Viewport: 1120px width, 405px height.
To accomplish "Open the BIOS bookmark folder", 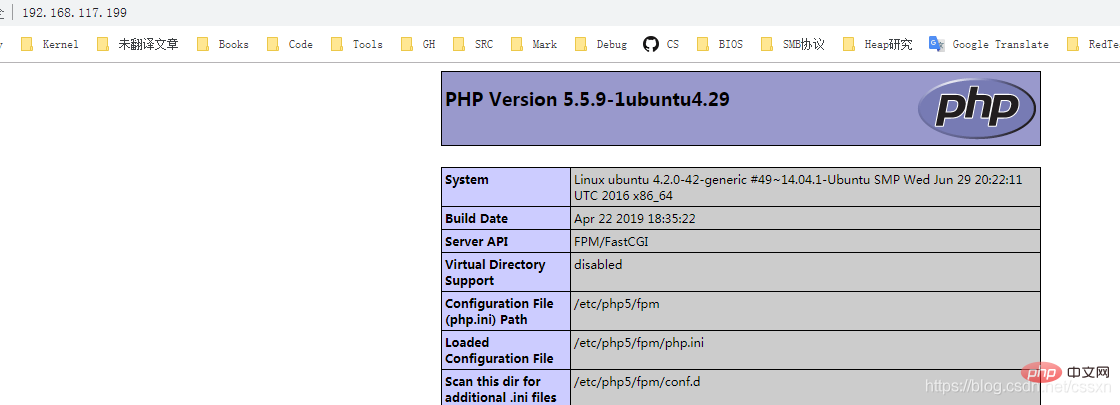I will tap(721, 44).
